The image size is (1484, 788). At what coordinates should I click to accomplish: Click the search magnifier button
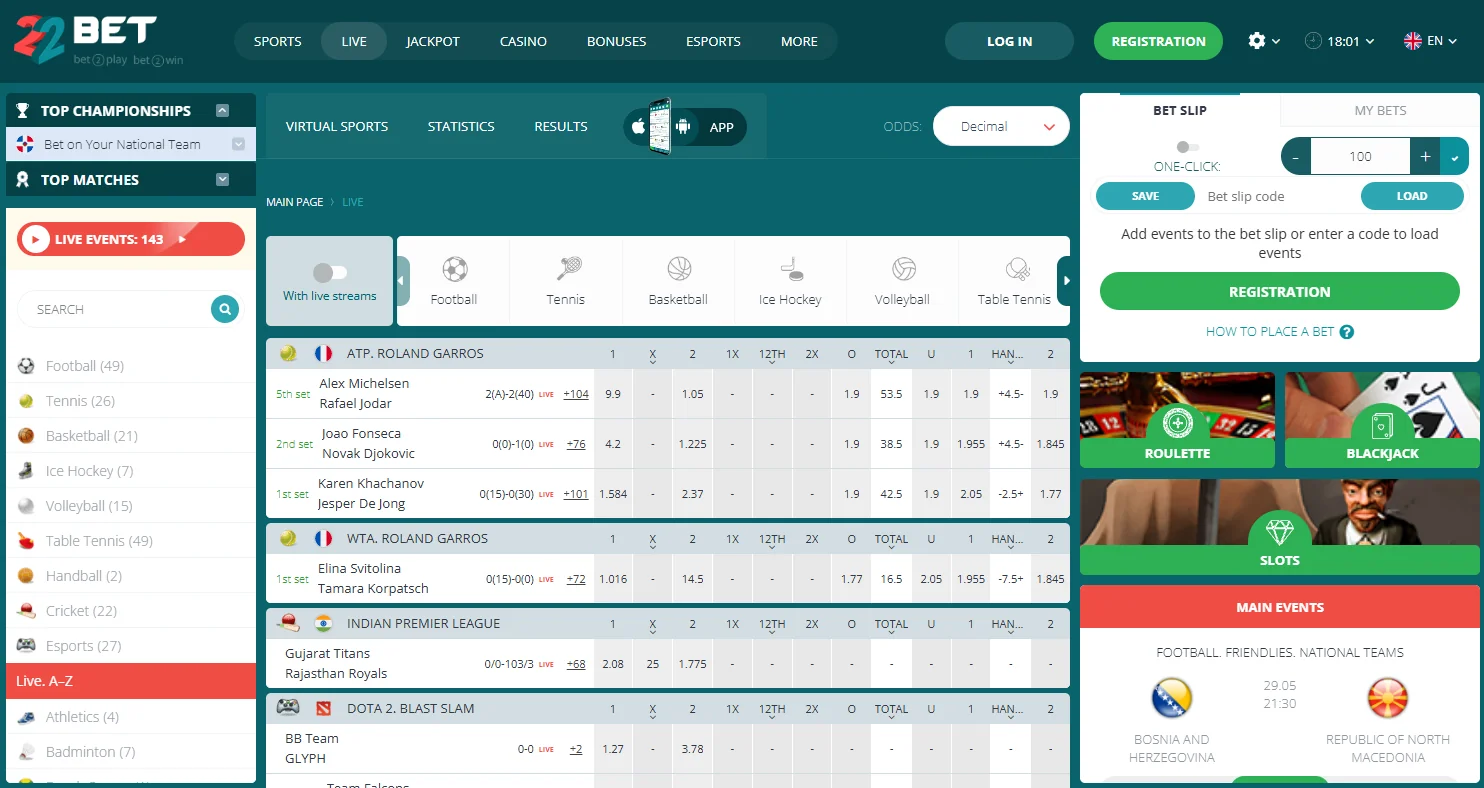click(225, 309)
